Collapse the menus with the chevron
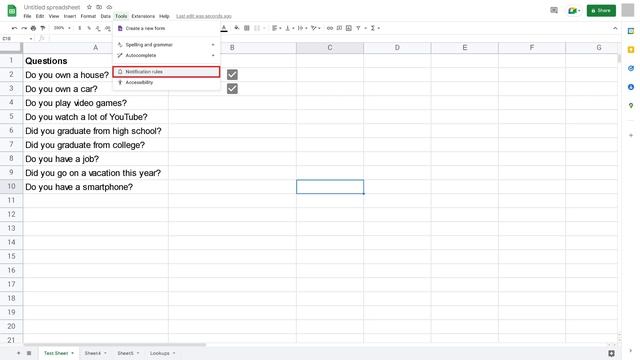The image size is (640, 360). [x=615, y=28]
